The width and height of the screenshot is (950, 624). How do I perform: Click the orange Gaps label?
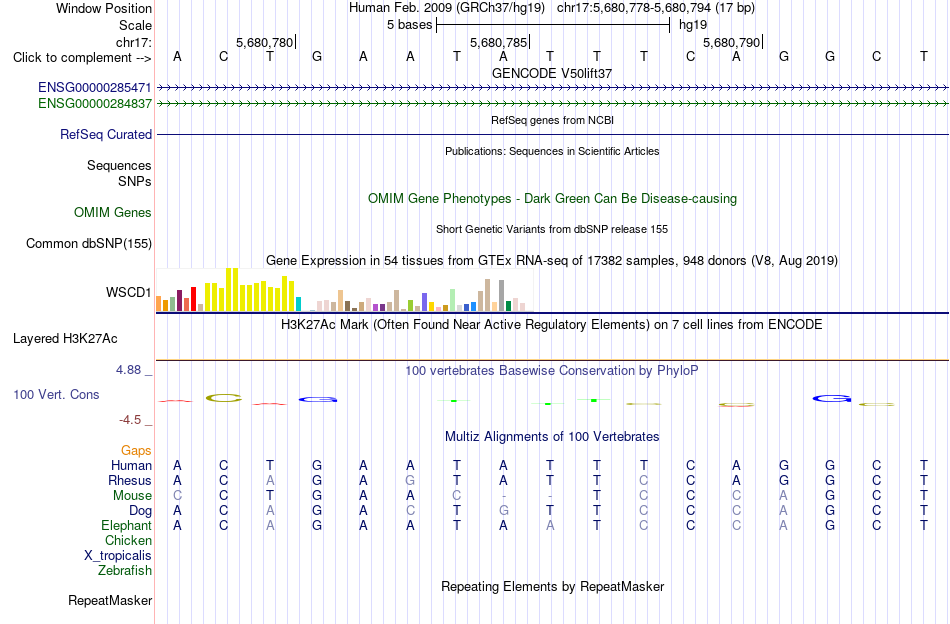click(x=136, y=451)
